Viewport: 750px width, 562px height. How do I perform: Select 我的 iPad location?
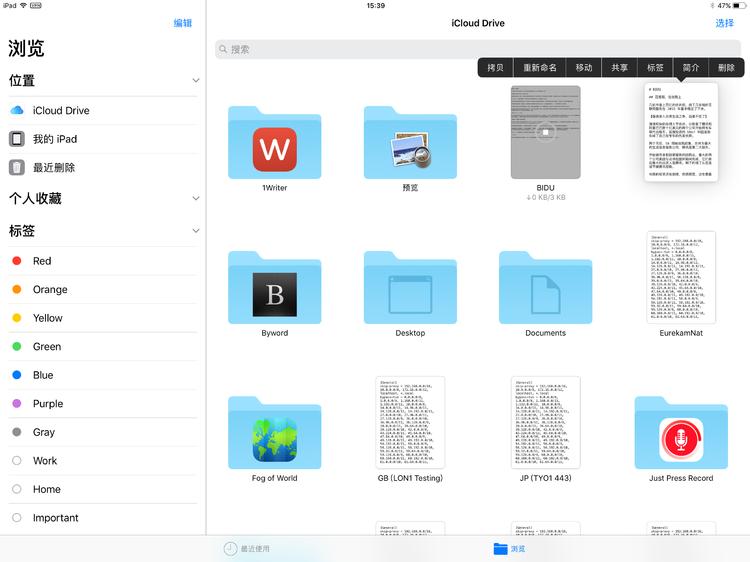pos(103,139)
